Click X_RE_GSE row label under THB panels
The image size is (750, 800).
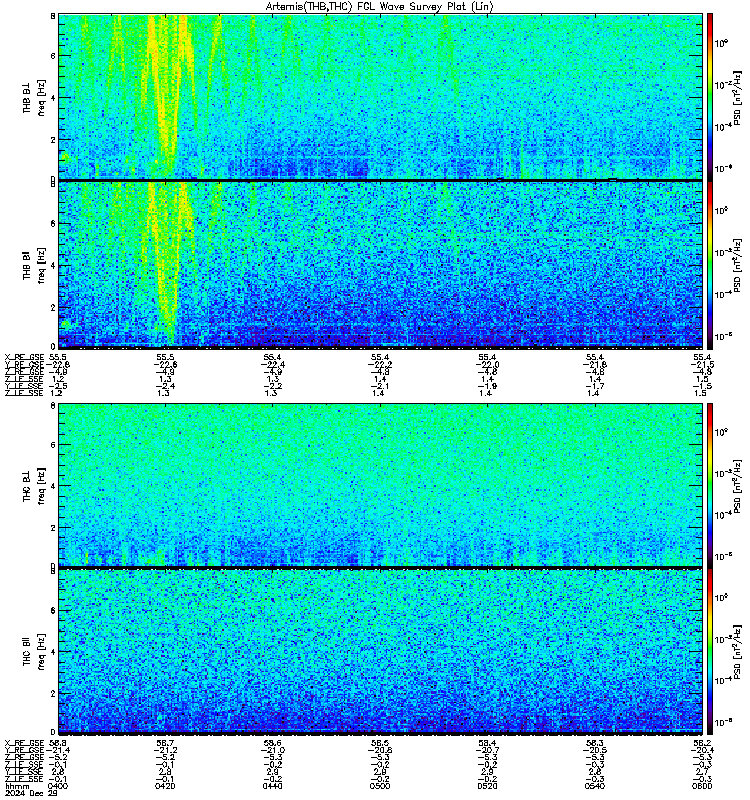24,357
